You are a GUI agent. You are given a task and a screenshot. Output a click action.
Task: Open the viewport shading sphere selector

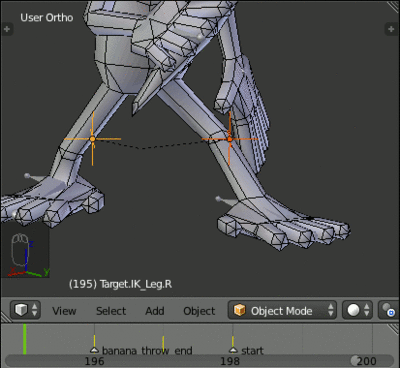357,310
